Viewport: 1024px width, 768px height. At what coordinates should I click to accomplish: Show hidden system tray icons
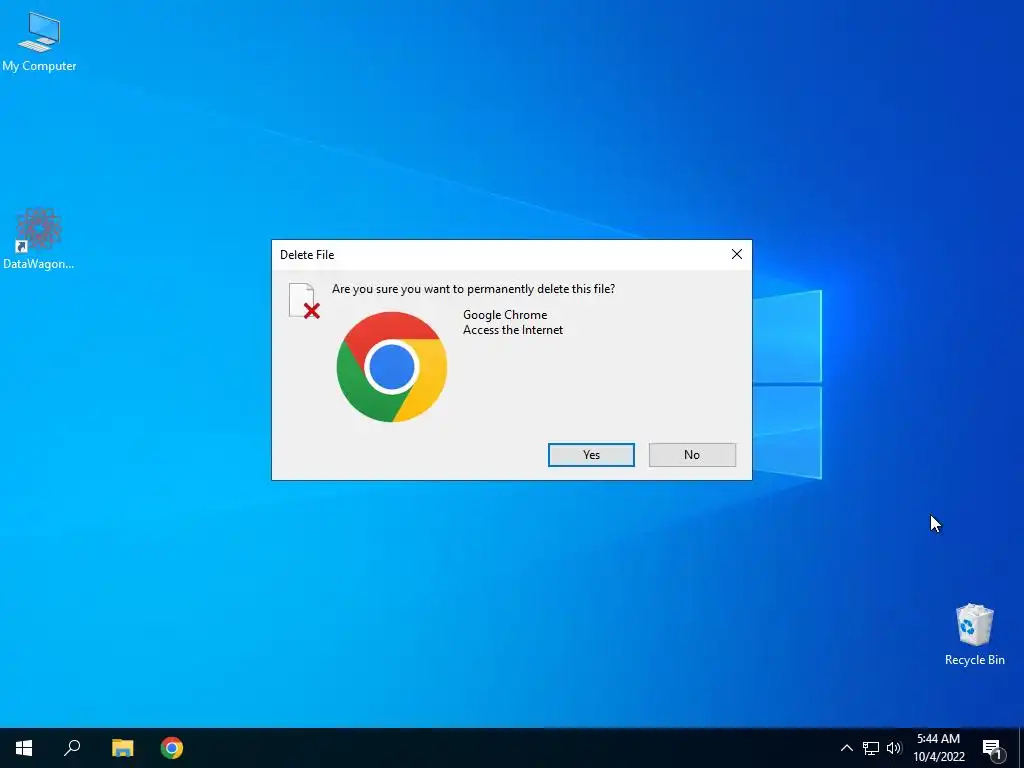pyautogui.click(x=846, y=748)
